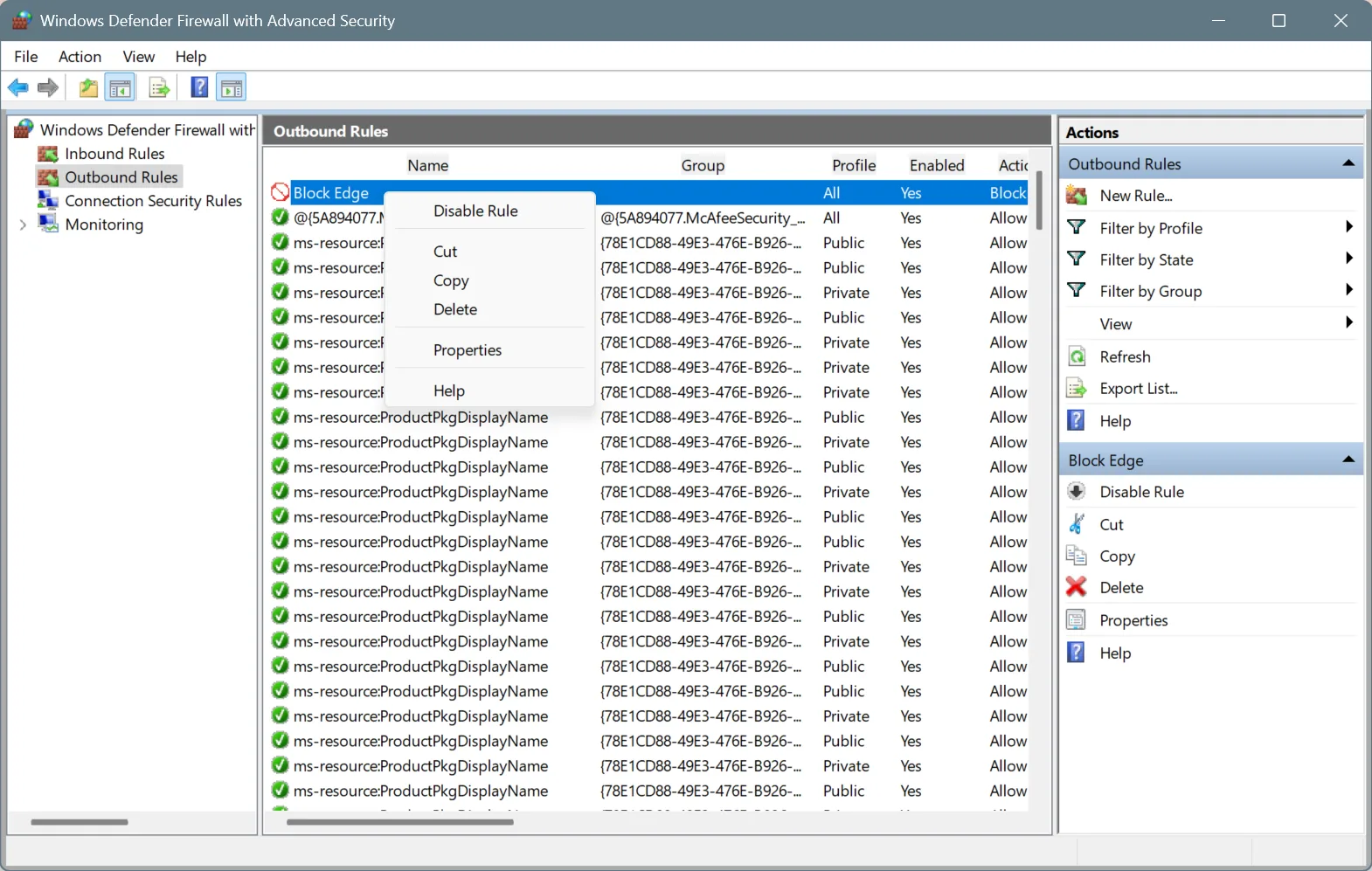Click the Forward arrow toolbar icon
Image resolution: width=1372 pixels, height=871 pixels.
(x=48, y=87)
